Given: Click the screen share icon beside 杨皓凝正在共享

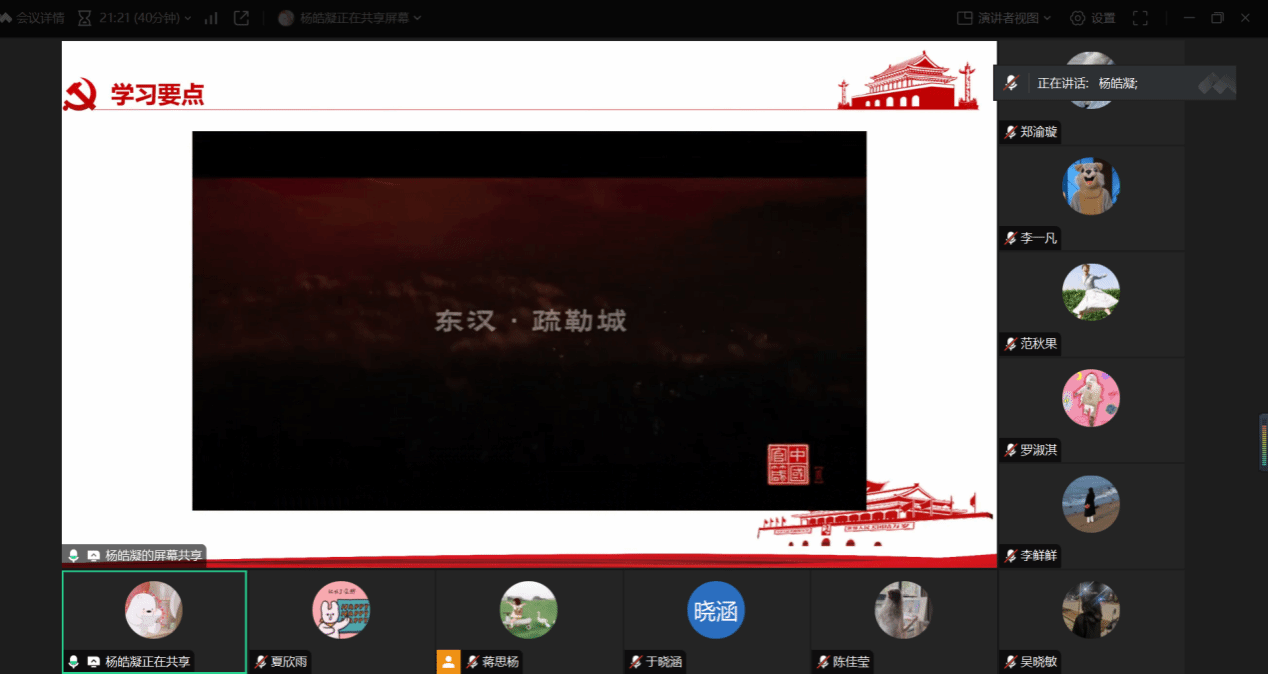Looking at the screenshot, I should [93, 661].
